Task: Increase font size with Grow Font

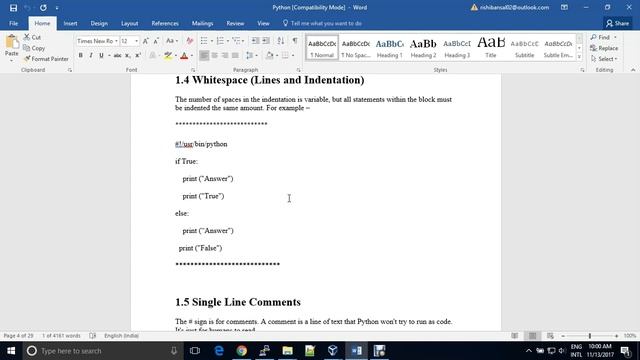Action: click(146, 41)
